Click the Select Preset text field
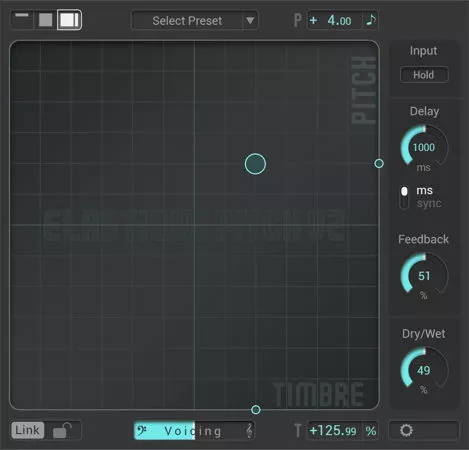Viewport: 469px width, 450px height. tap(187, 21)
